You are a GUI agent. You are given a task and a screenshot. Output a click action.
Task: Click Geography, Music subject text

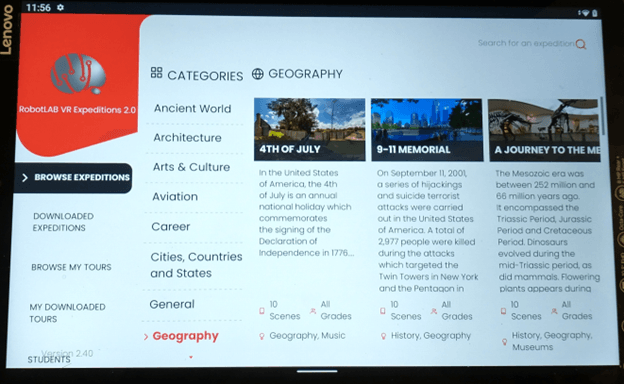[x=307, y=336]
